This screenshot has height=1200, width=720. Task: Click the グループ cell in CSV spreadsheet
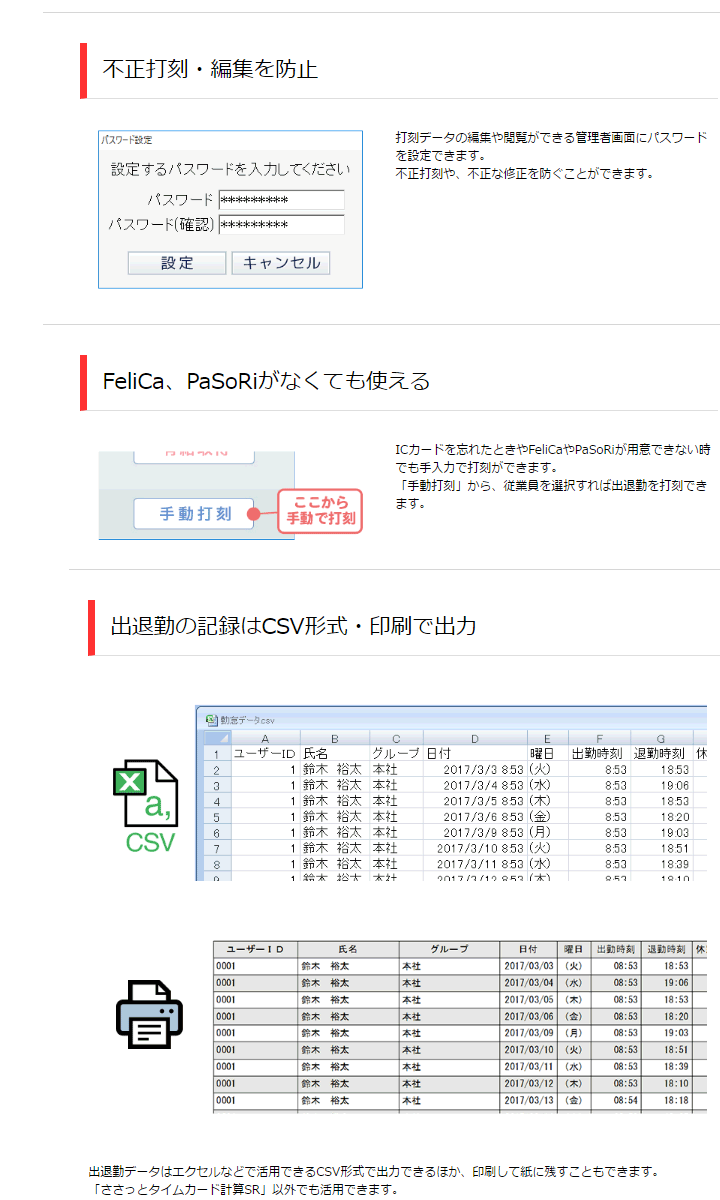396,754
